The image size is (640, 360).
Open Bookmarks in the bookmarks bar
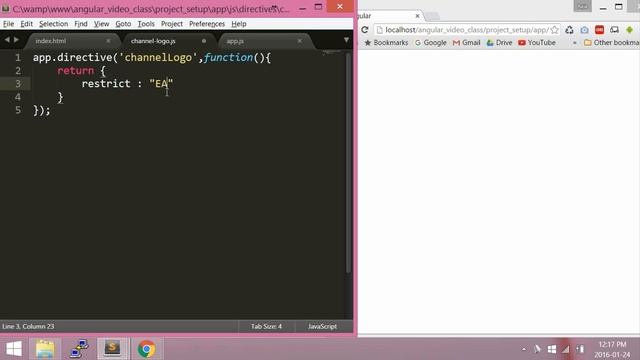(x=386, y=42)
